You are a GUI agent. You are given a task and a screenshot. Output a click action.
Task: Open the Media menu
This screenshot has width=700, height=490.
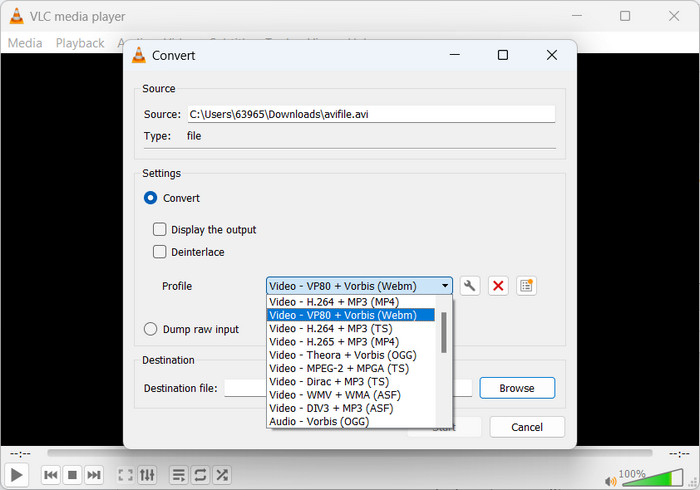pyautogui.click(x=25, y=43)
